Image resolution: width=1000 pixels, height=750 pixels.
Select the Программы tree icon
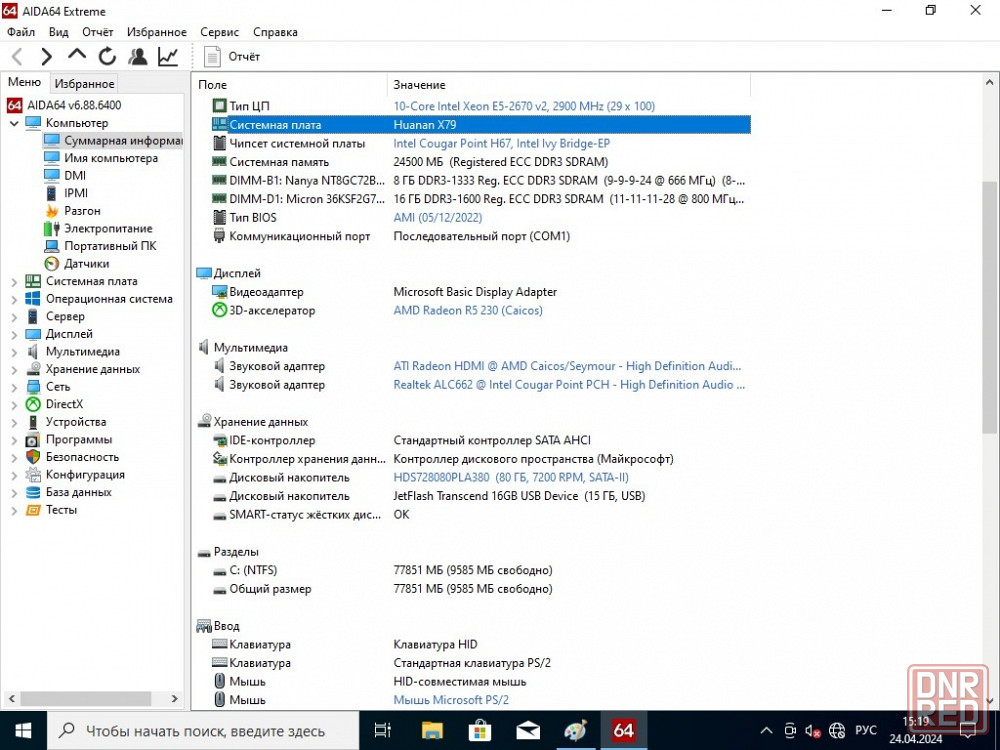click(x=33, y=439)
